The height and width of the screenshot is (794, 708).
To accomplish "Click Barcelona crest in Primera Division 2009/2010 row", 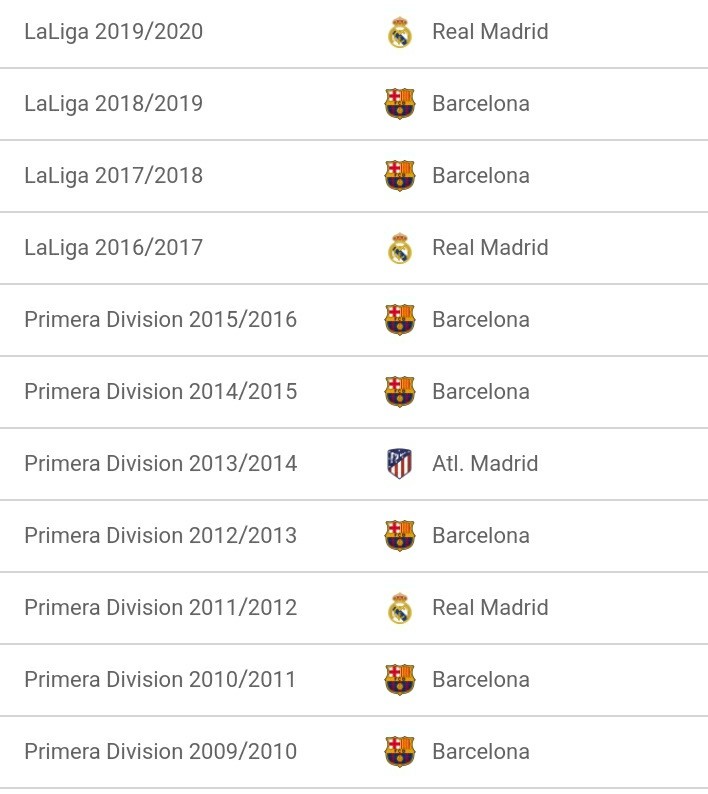I will point(400,751).
